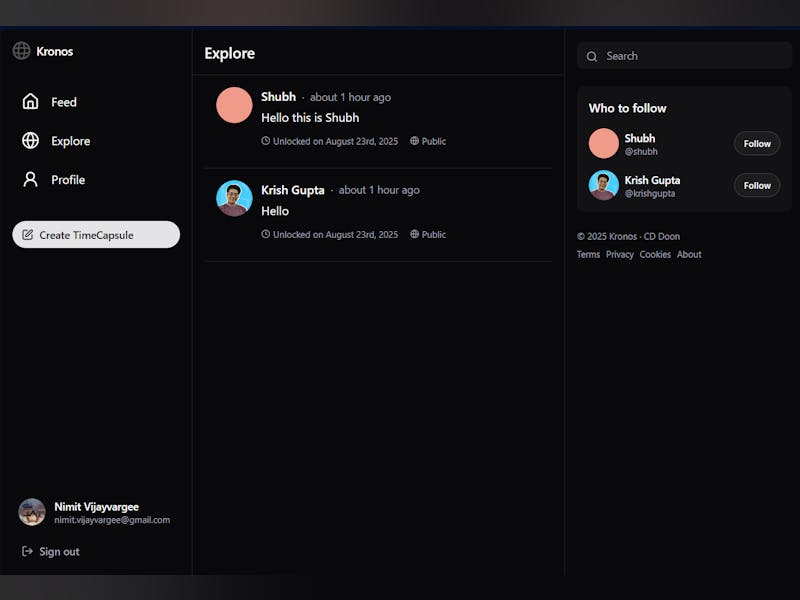Click the Sign out arrow icon

pyautogui.click(x=27, y=551)
